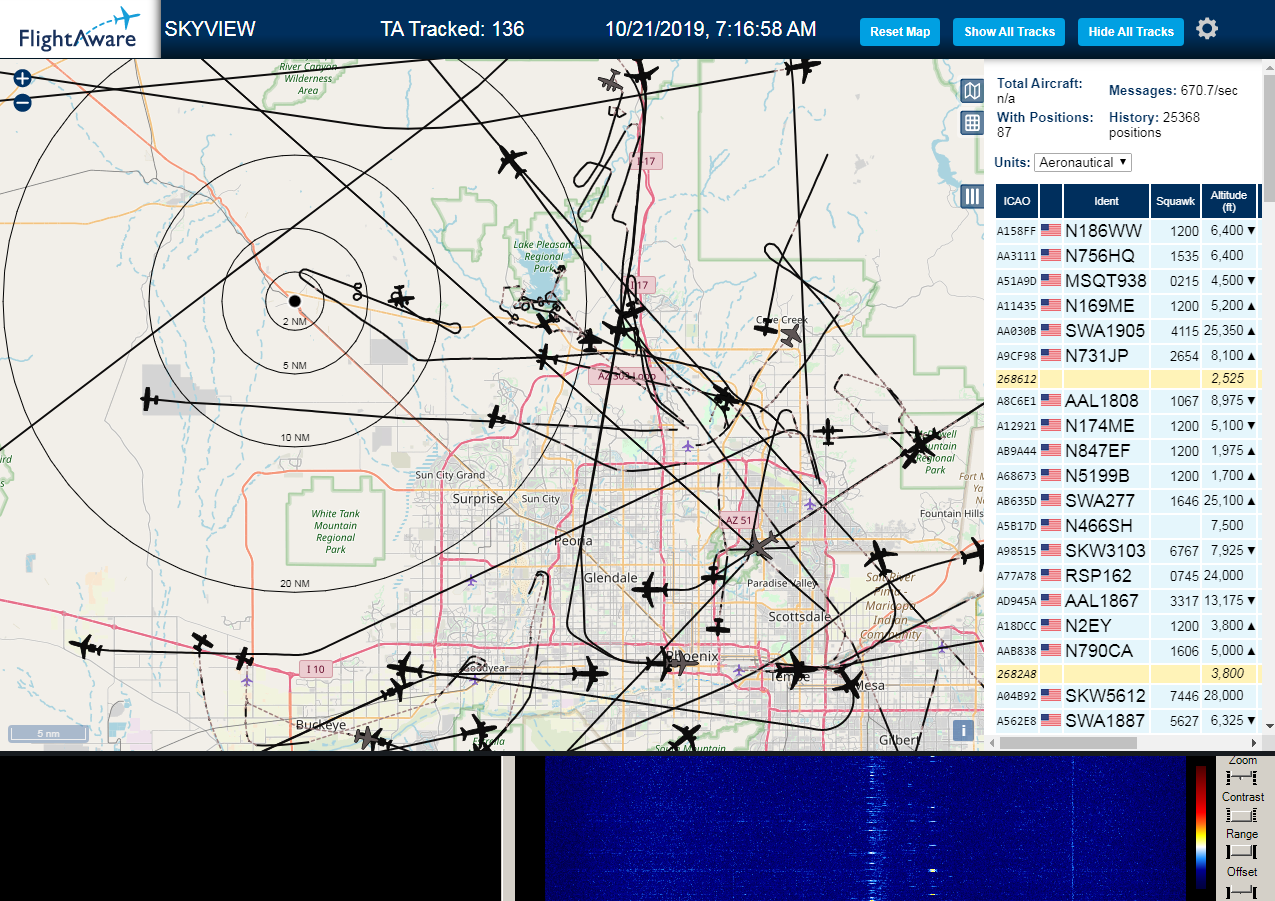Select the SWA277 aircraft row
Viewport: 1275px width, 901px height.
coord(1129,501)
